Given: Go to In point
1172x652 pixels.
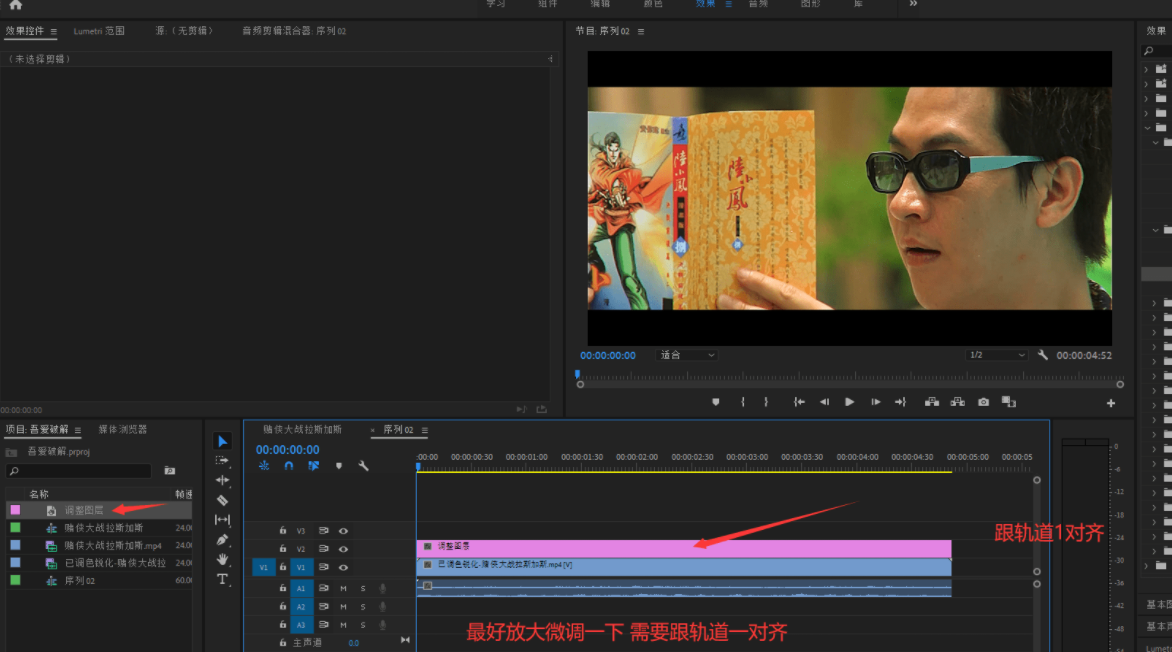Looking at the screenshot, I should 799,402.
